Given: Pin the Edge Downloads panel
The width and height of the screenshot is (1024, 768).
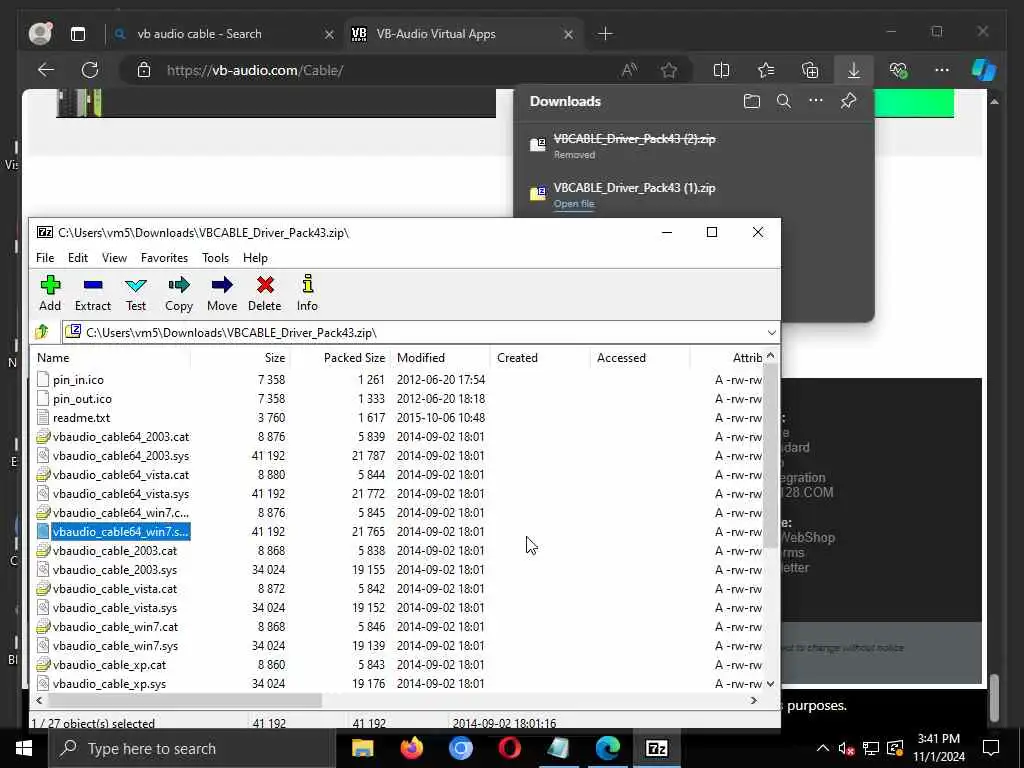Looking at the screenshot, I should [x=848, y=101].
